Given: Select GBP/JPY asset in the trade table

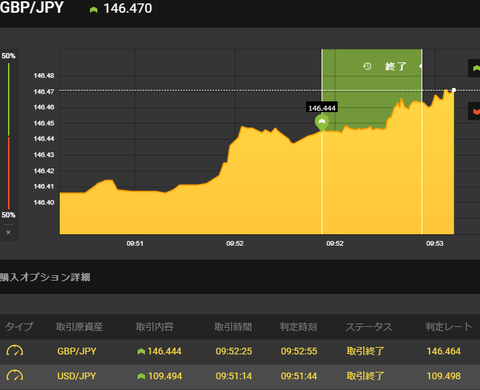Looking at the screenshot, I should pos(77,351).
